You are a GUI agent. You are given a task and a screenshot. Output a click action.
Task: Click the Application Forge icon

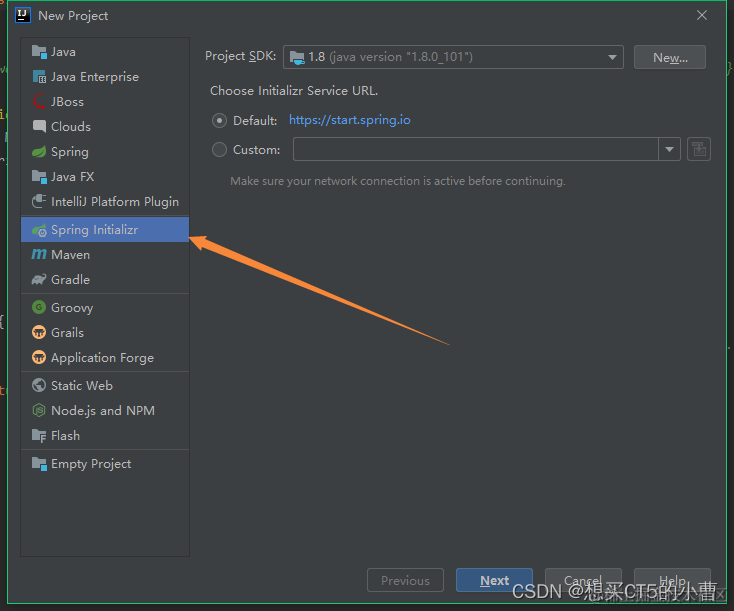pos(39,357)
